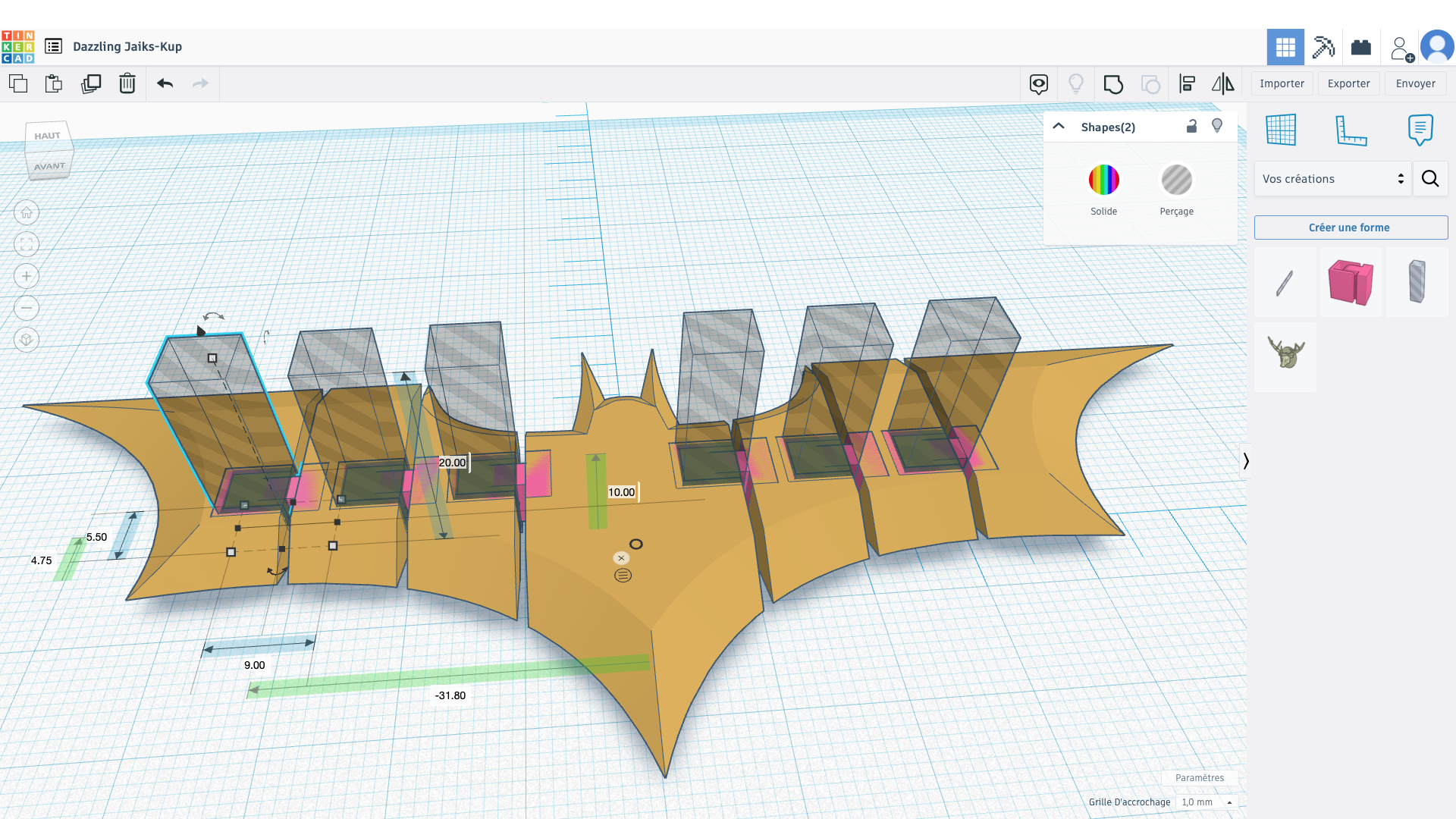Pick the striped hole box thumbnail
The image size is (1456, 819).
coord(1417,282)
